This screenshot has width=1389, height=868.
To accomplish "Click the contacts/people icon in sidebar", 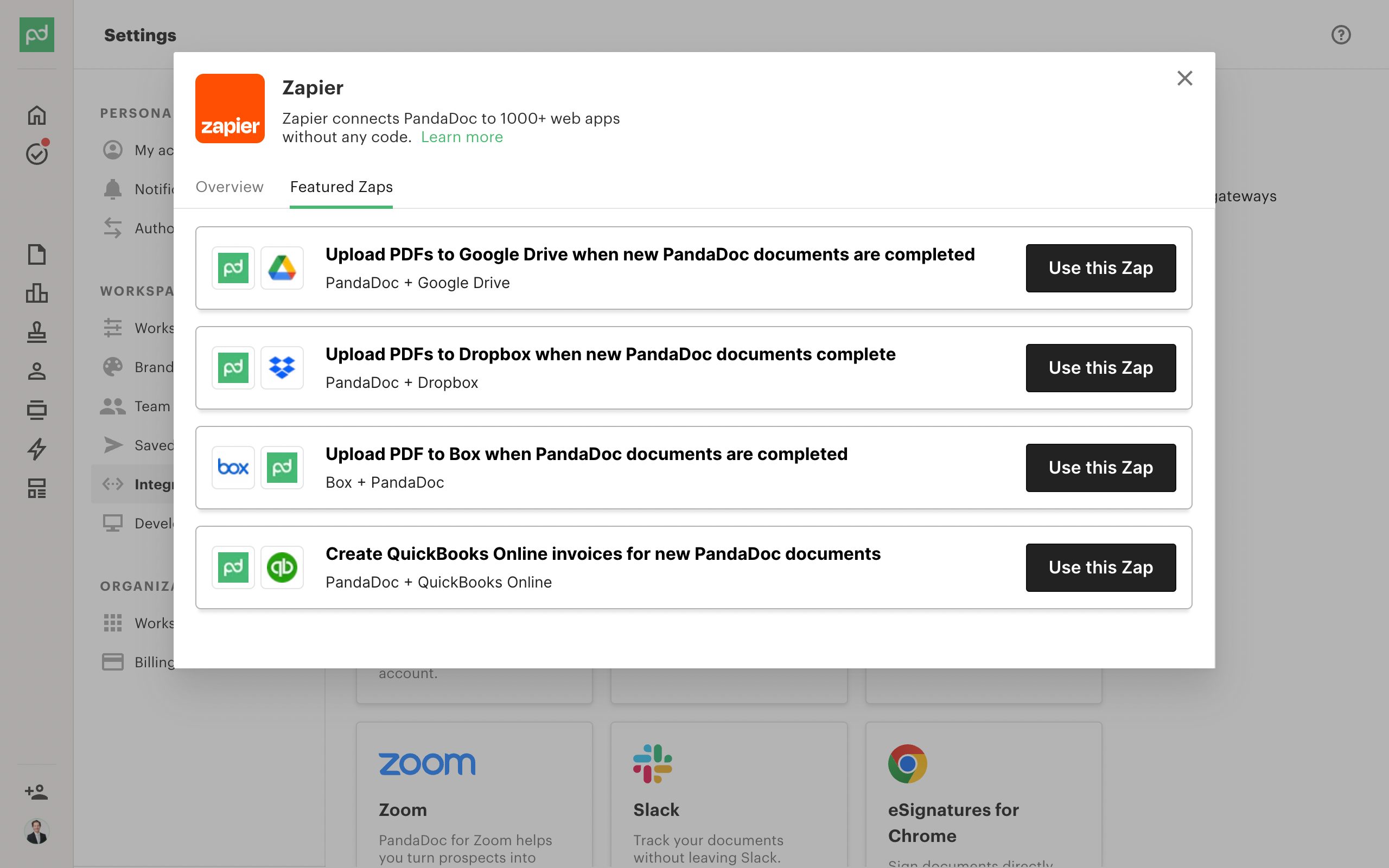I will tap(36, 371).
